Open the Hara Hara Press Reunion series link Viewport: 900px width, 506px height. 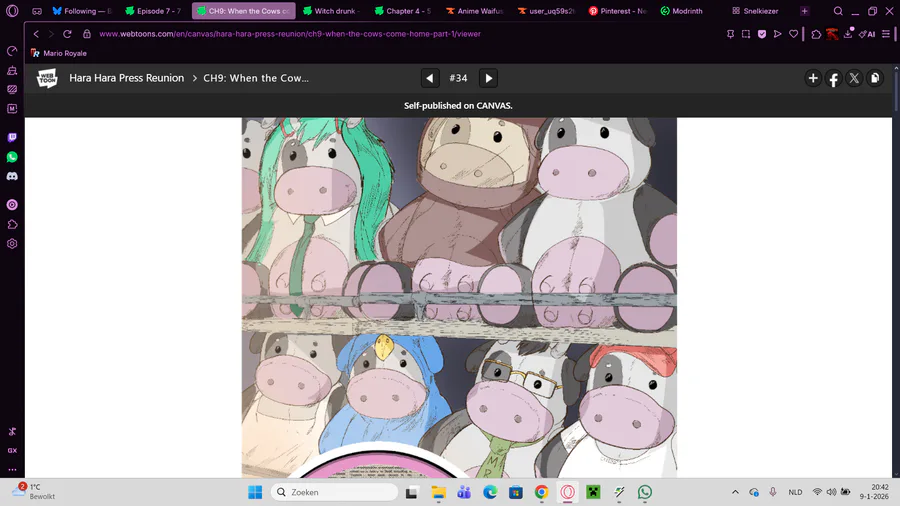126,78
